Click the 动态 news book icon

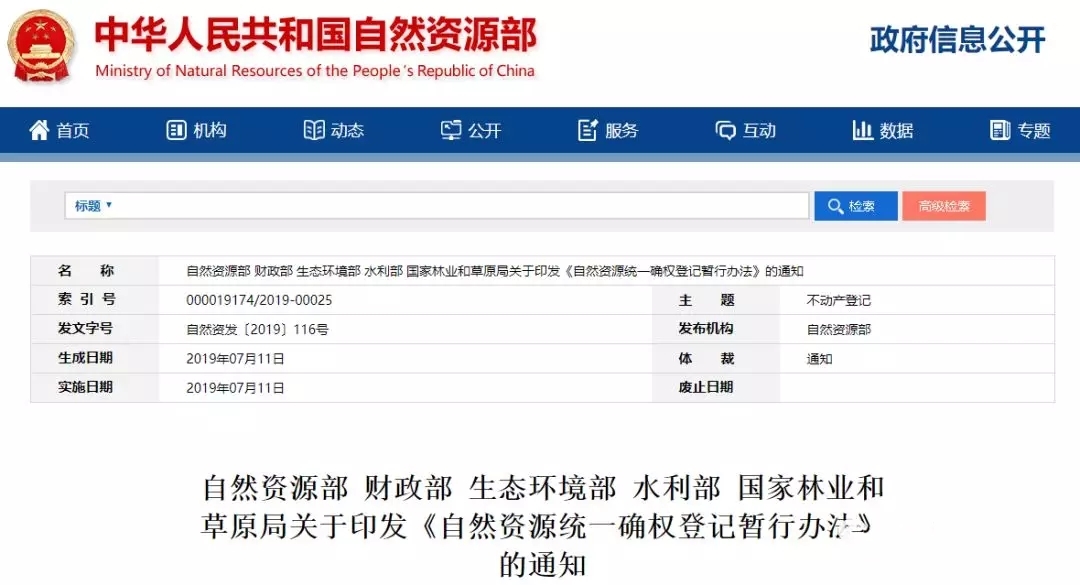click(314, 130)
